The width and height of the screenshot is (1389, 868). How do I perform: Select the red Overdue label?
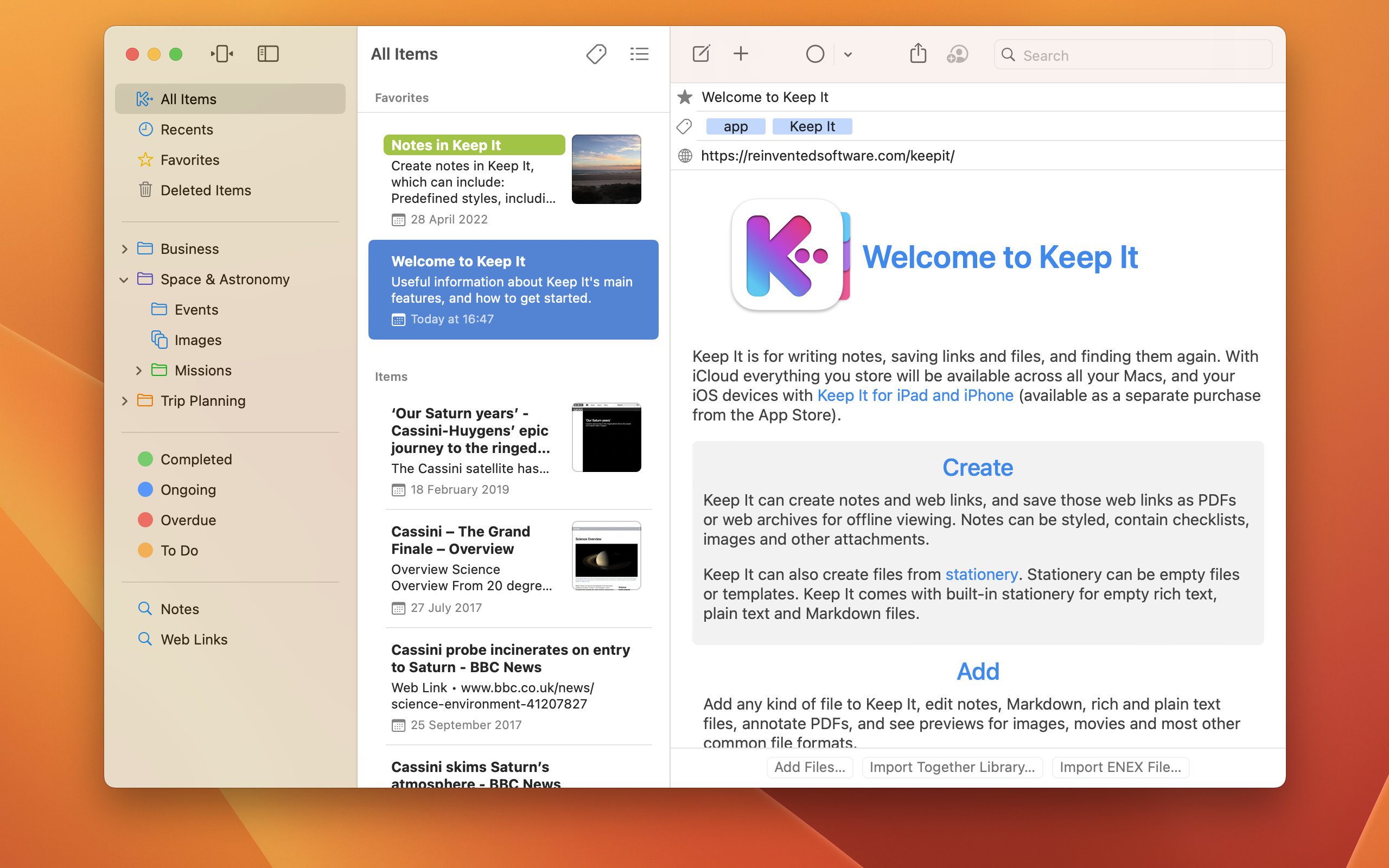click(188, 520)
